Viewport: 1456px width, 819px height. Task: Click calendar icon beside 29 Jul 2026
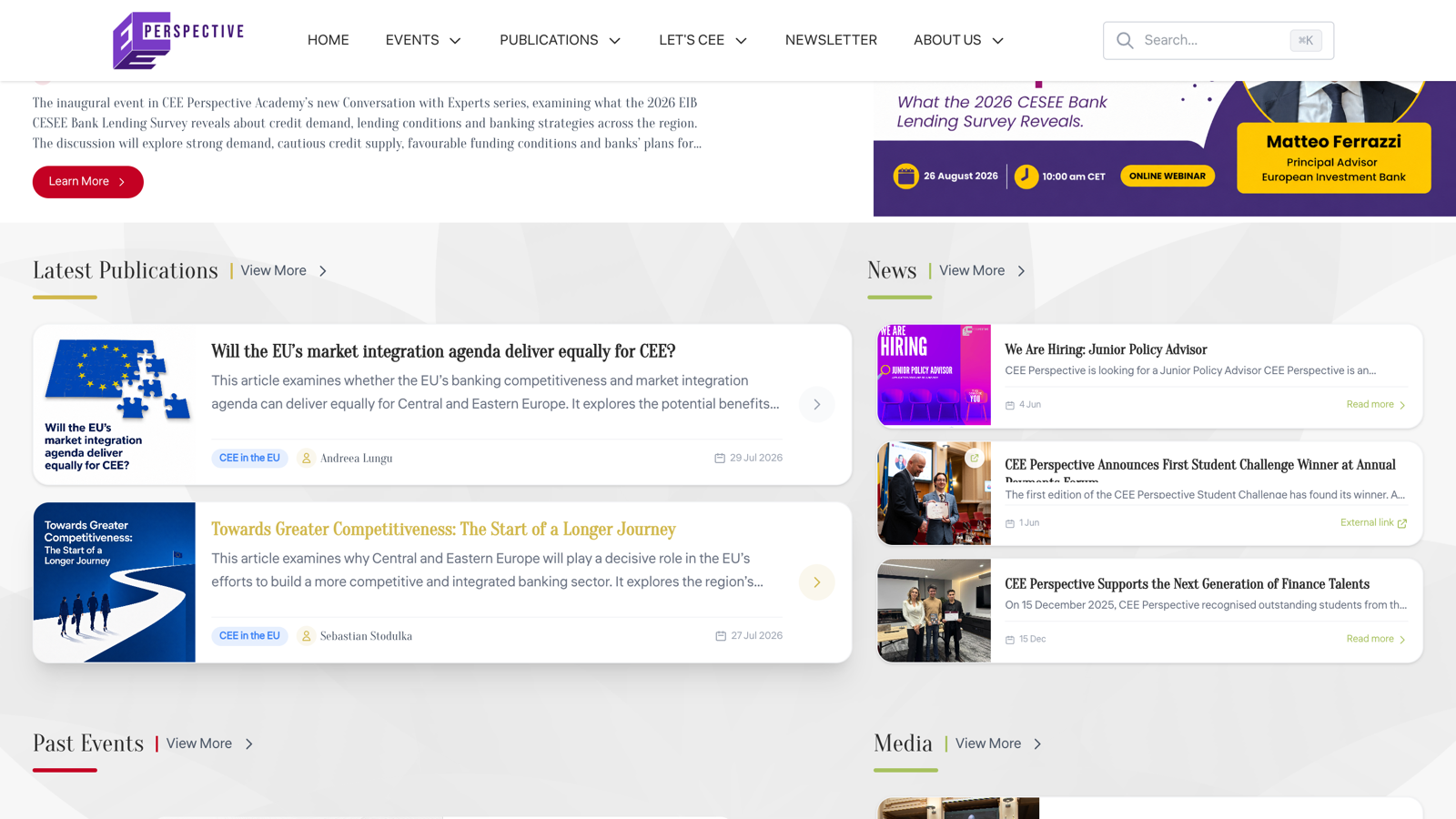point(720,458)
